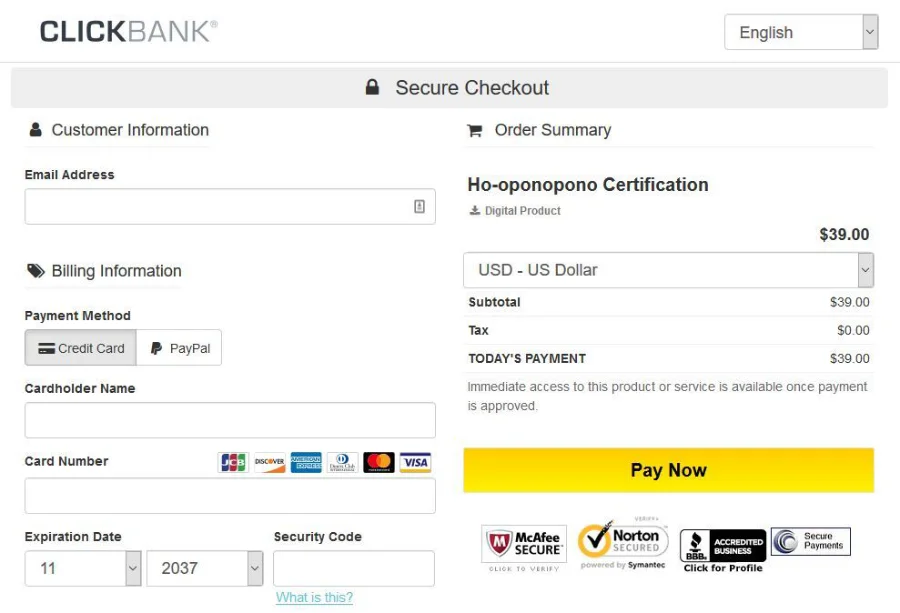The image size is (900, 613).
Task: Click the Secure Payments badge
Action: [809, 540]
